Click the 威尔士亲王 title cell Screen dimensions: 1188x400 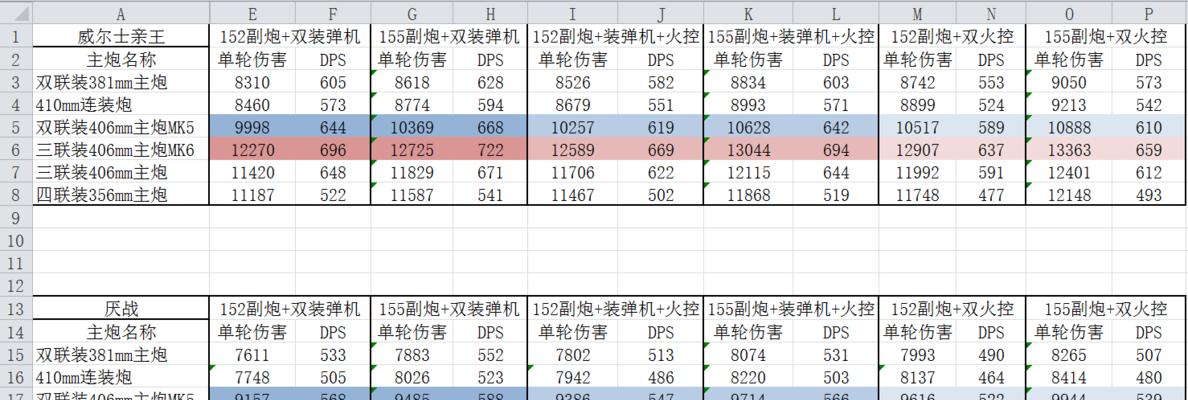(121, 36)
